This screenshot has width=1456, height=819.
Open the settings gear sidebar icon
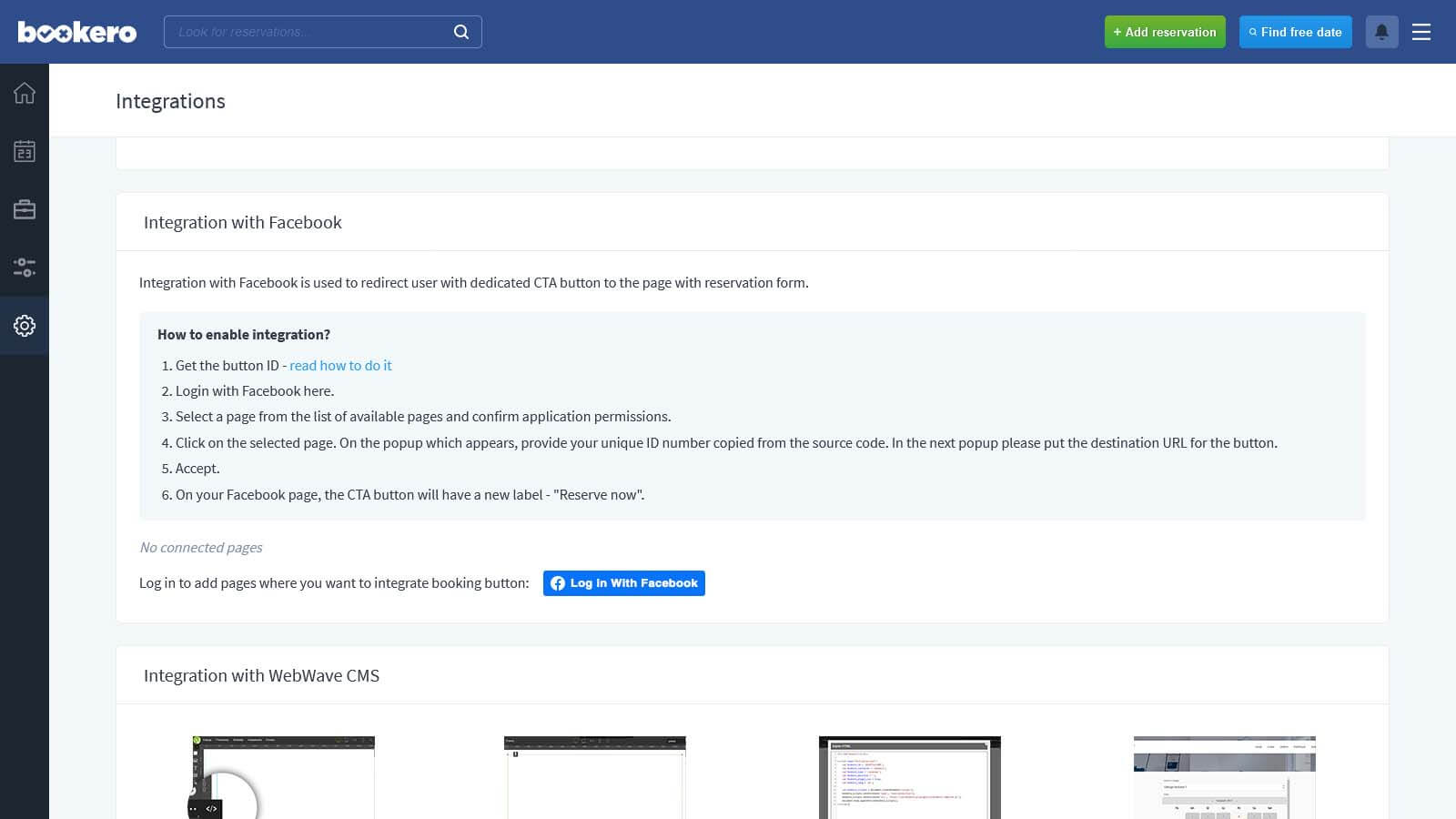tap(25, 326)
